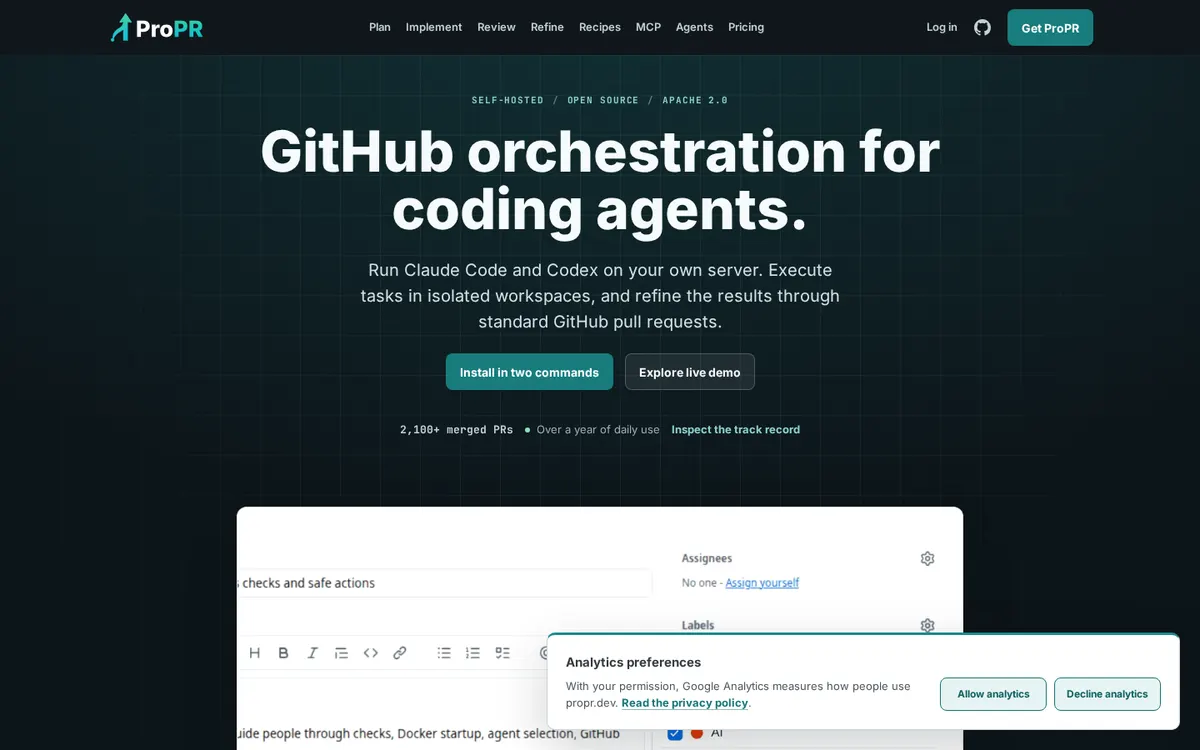Open the Assignees gear settings
This screenshot has width=1200, height=750.
[927, 559]
